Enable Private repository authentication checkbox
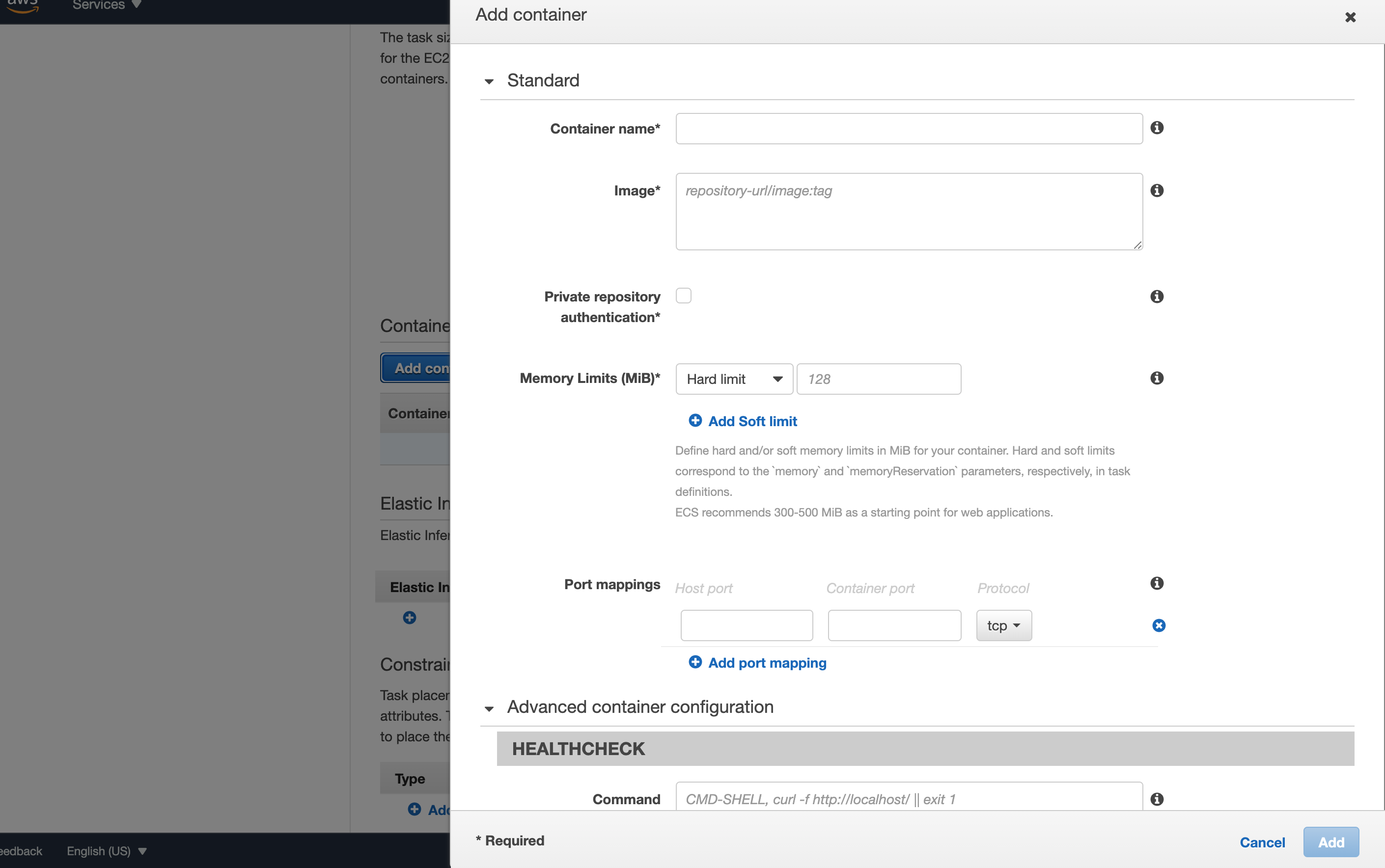Screen dimensions: 1385x868 [x=683, y=296]
